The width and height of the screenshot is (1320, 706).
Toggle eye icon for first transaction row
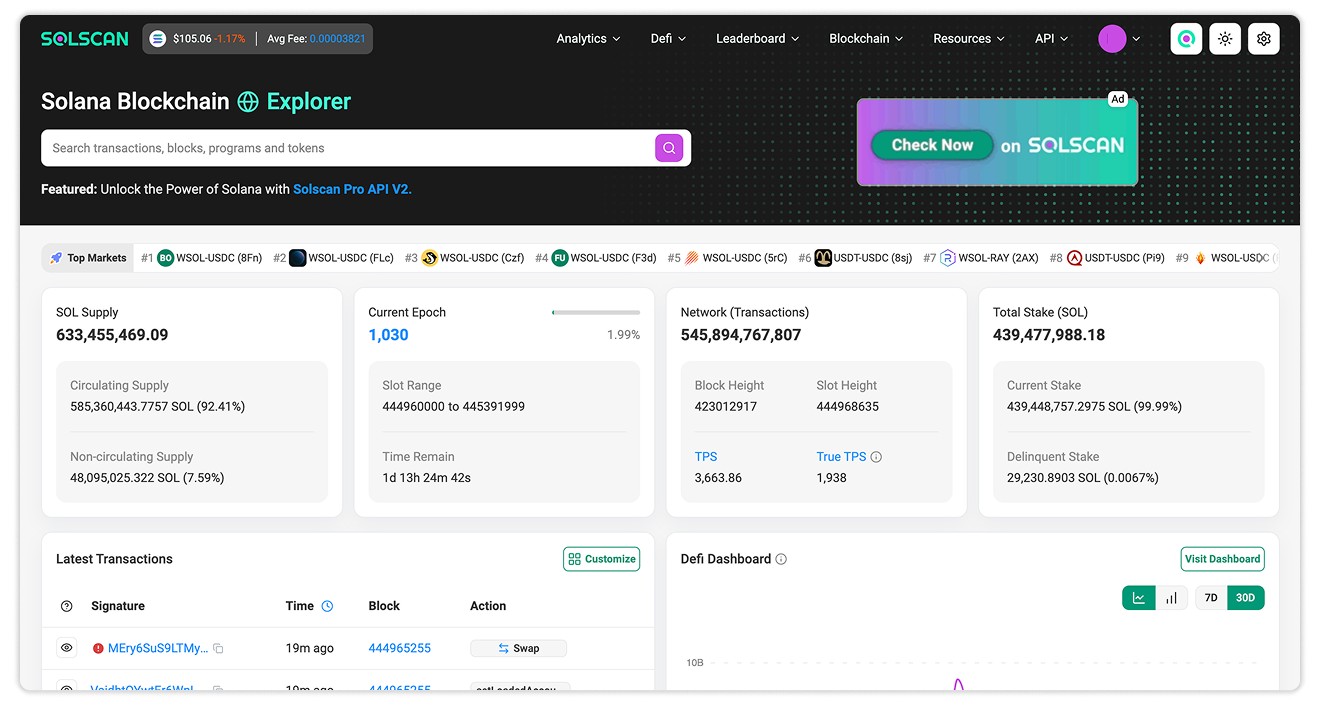(67, 648)
